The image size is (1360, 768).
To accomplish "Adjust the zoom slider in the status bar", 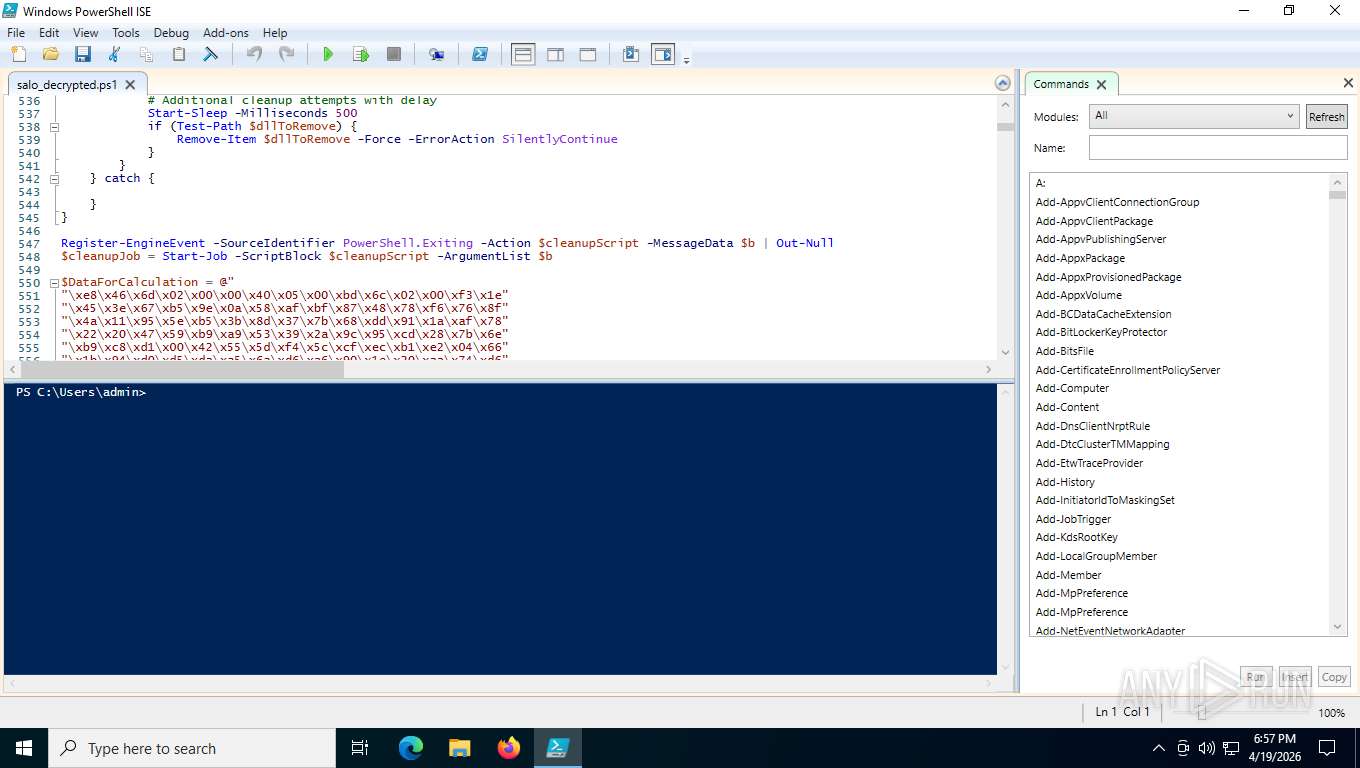I will 1202,713.
